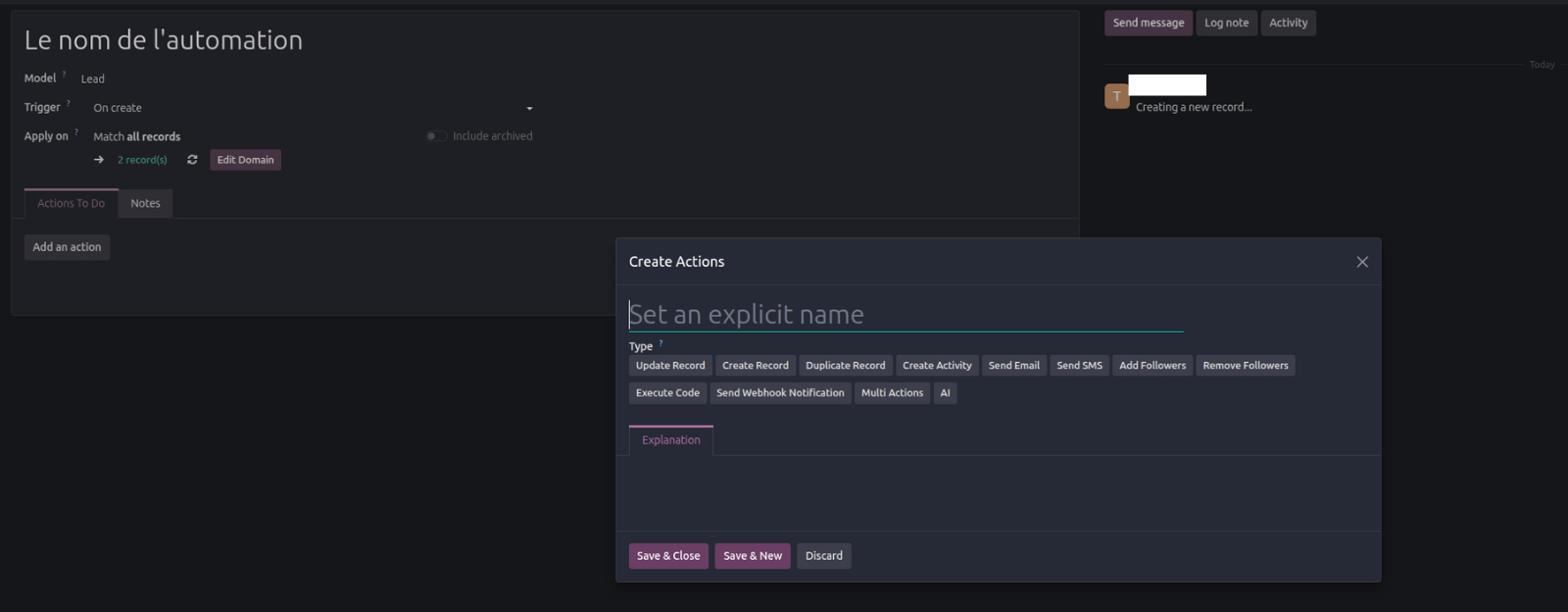Click the Log note button

pos(1227,23)
